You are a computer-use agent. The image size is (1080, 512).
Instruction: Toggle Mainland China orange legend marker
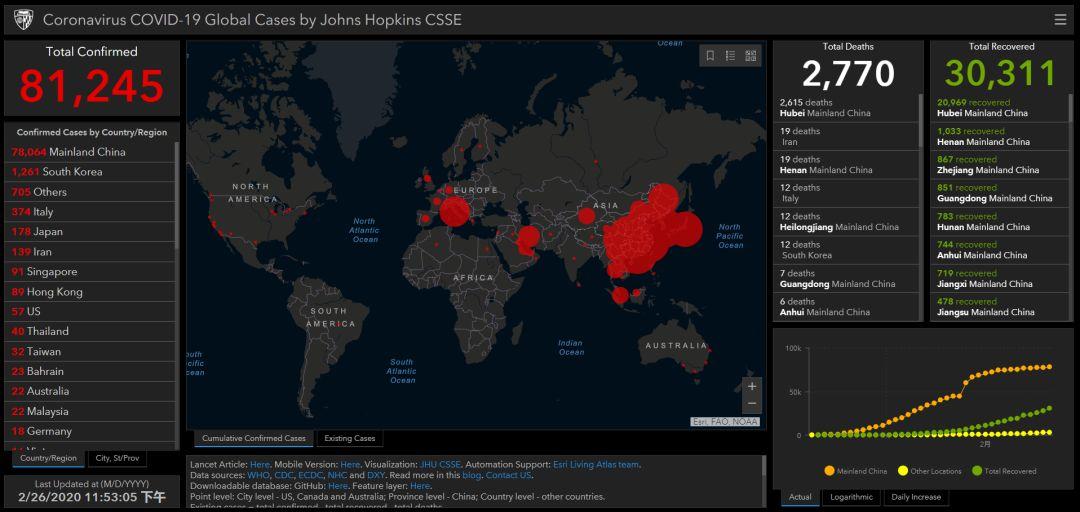tap(829, 471)
